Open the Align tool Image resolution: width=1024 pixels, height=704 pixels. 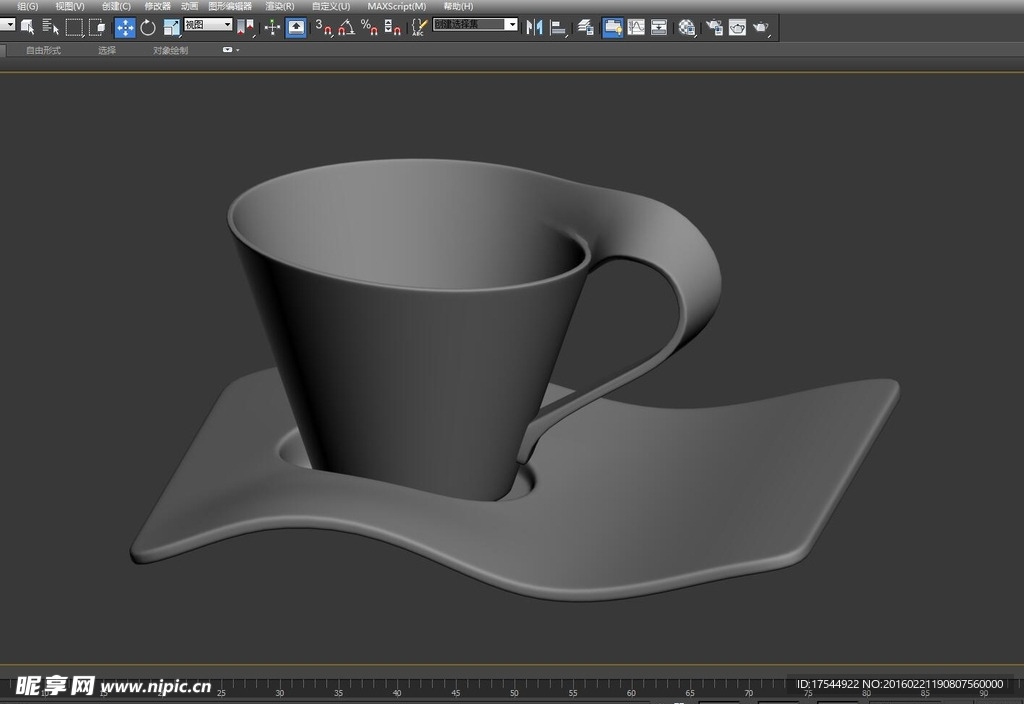559,27
